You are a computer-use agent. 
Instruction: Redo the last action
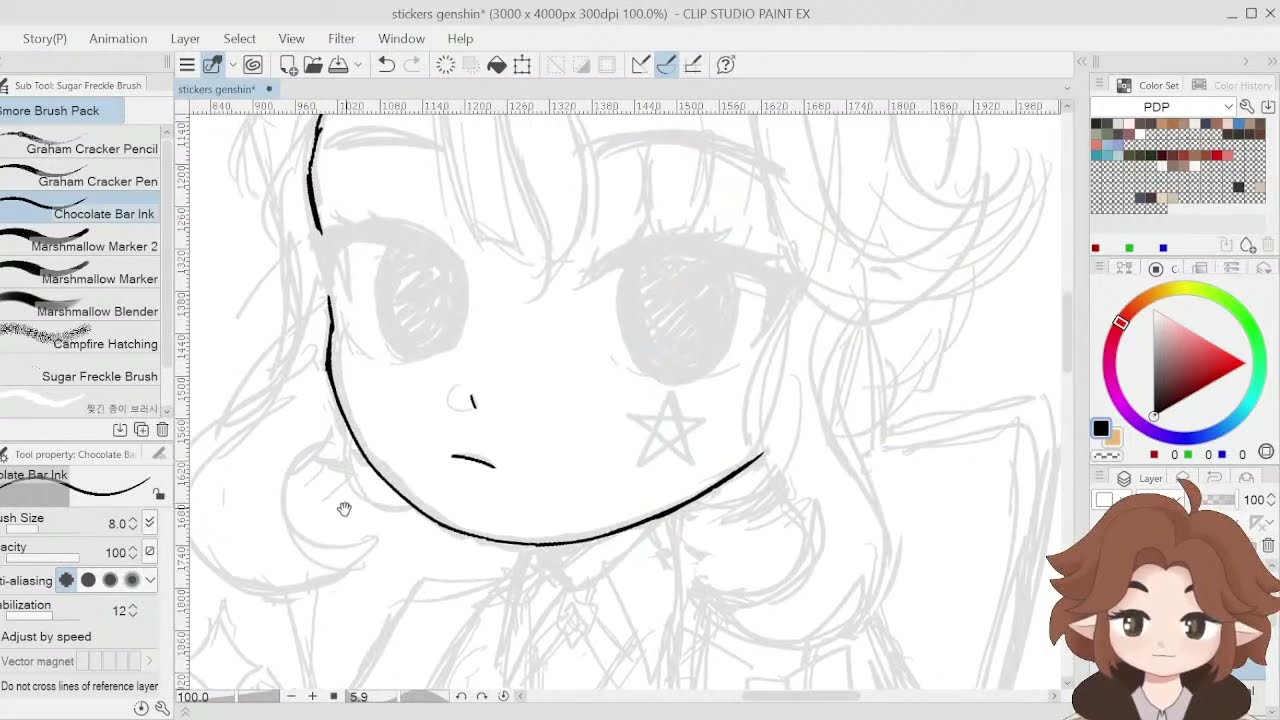[411, 65]
